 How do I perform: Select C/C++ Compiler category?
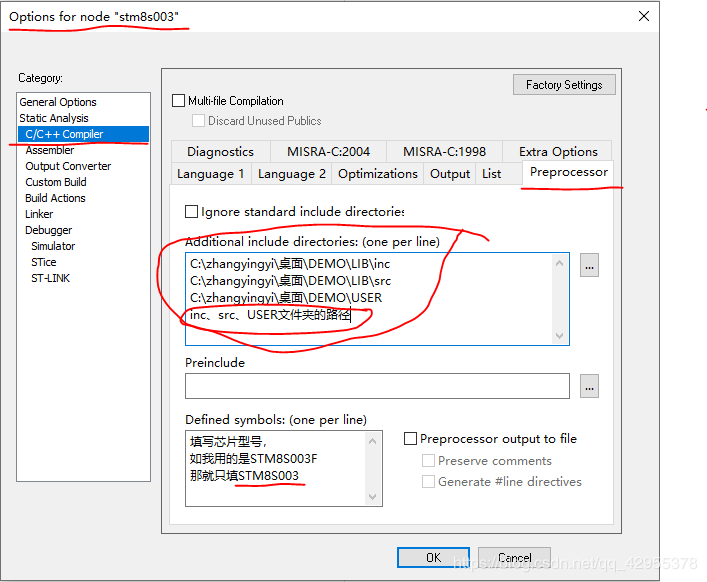point(83,134)
